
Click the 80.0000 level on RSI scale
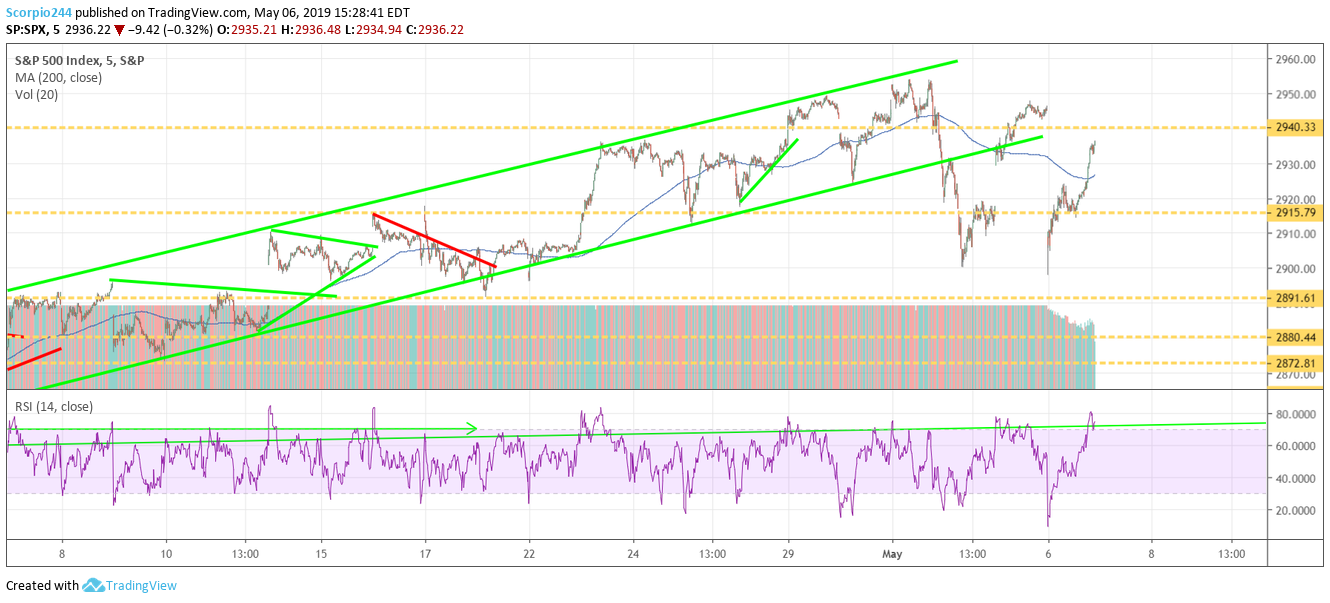click(1292, 414)
